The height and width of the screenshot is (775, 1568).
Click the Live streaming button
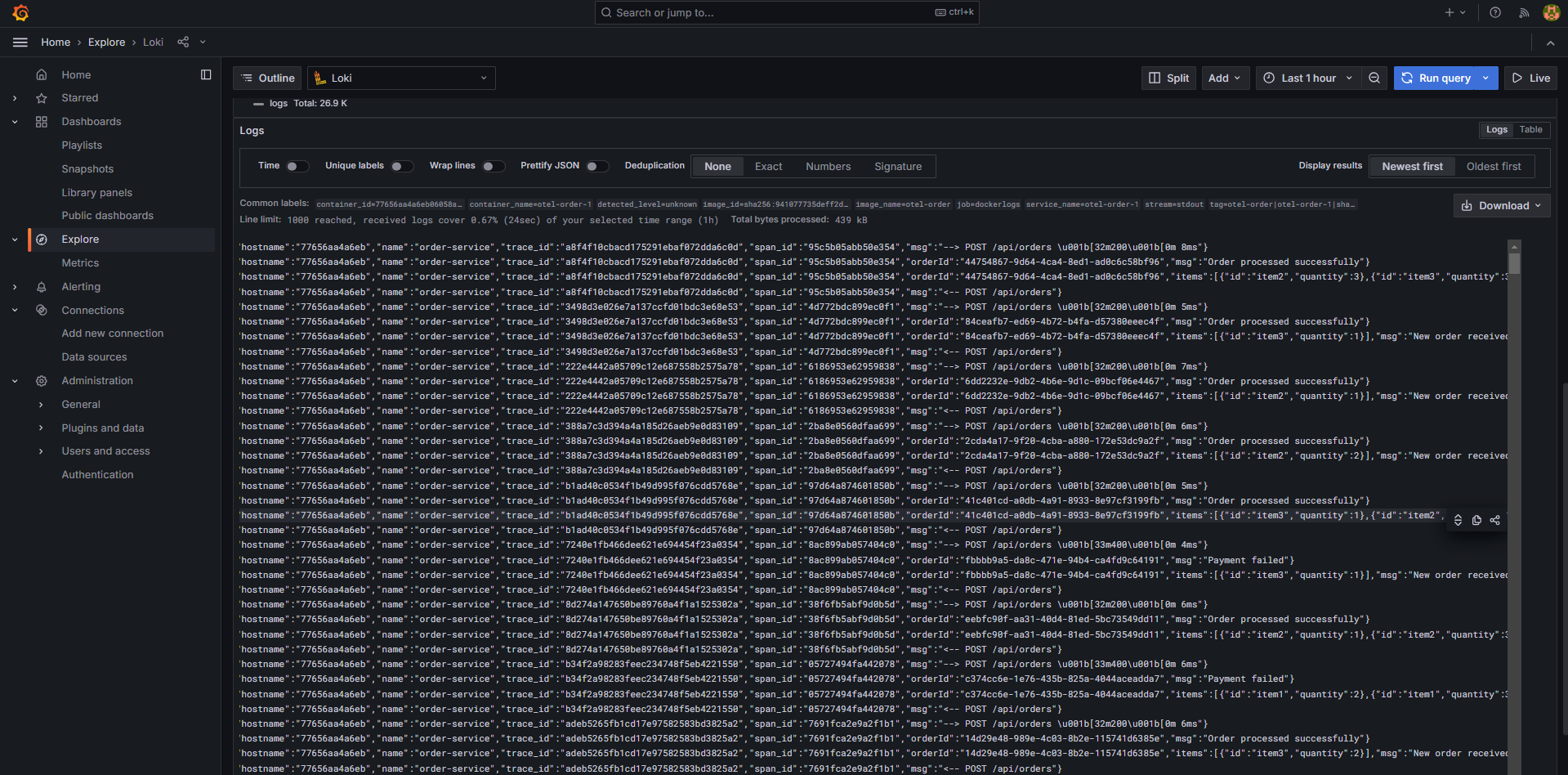(x=1530, y=78)
